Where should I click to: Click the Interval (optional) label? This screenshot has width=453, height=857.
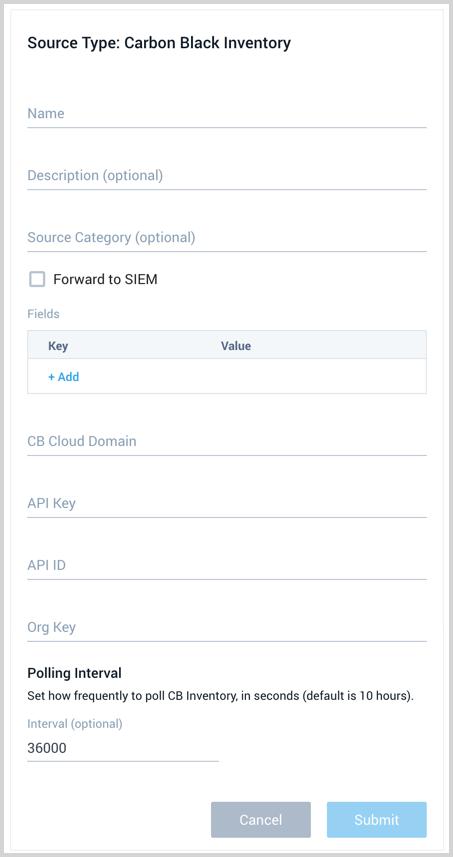point(75,724)
